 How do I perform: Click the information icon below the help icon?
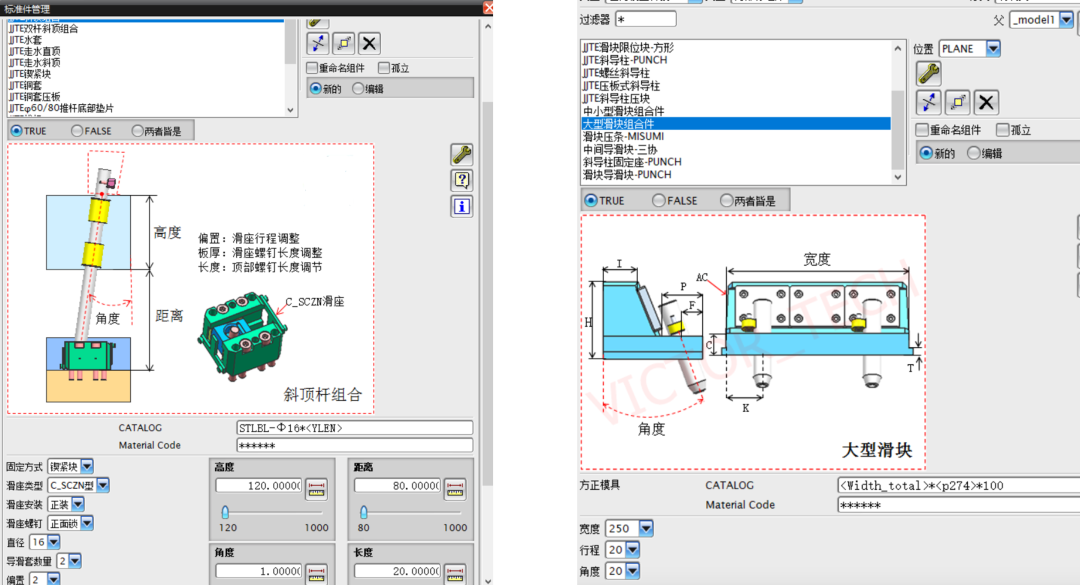click(x=461, y=205)
